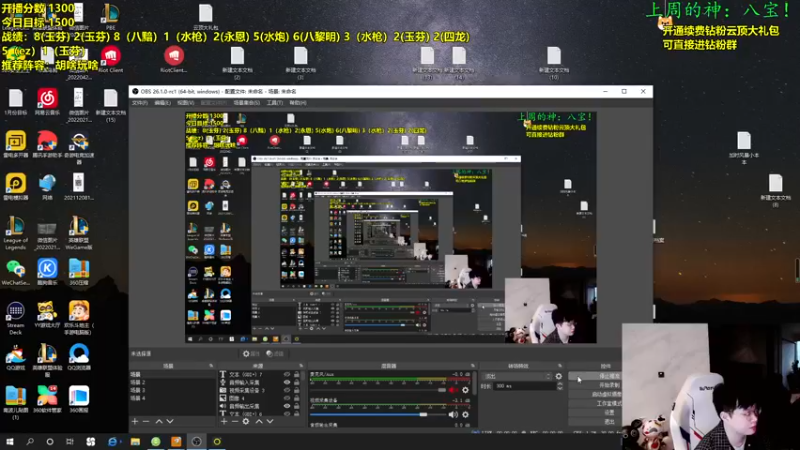800x450 pixels.
Task: Click transition duration 300 ms field
Action: tap(525, 386)
